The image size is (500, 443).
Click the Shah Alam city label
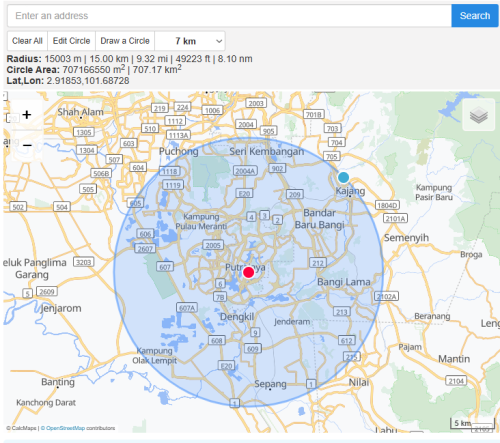[80, 112]
